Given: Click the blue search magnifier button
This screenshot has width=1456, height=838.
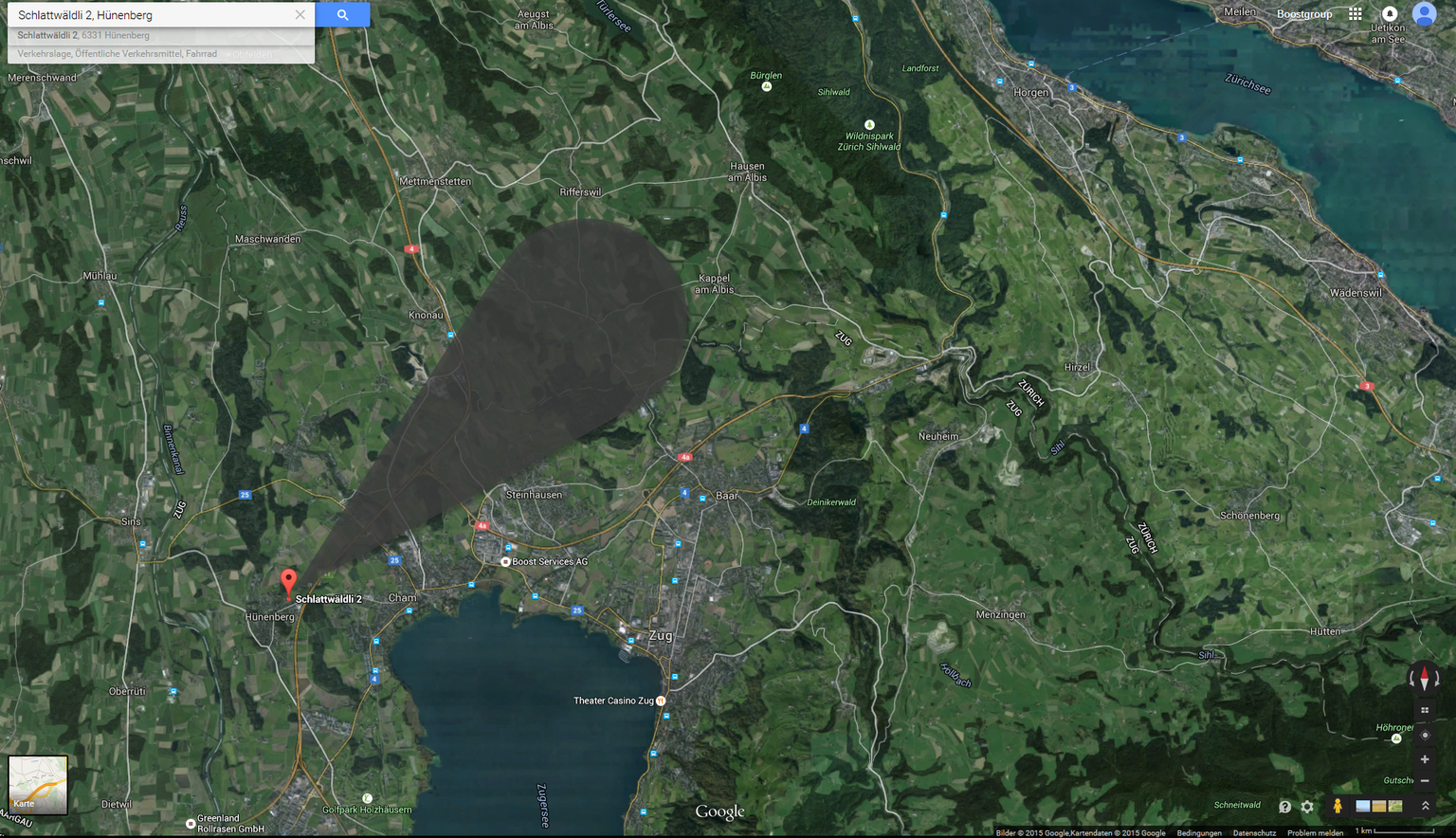Looking at the screenshot, I should click(x=342, y=15).
